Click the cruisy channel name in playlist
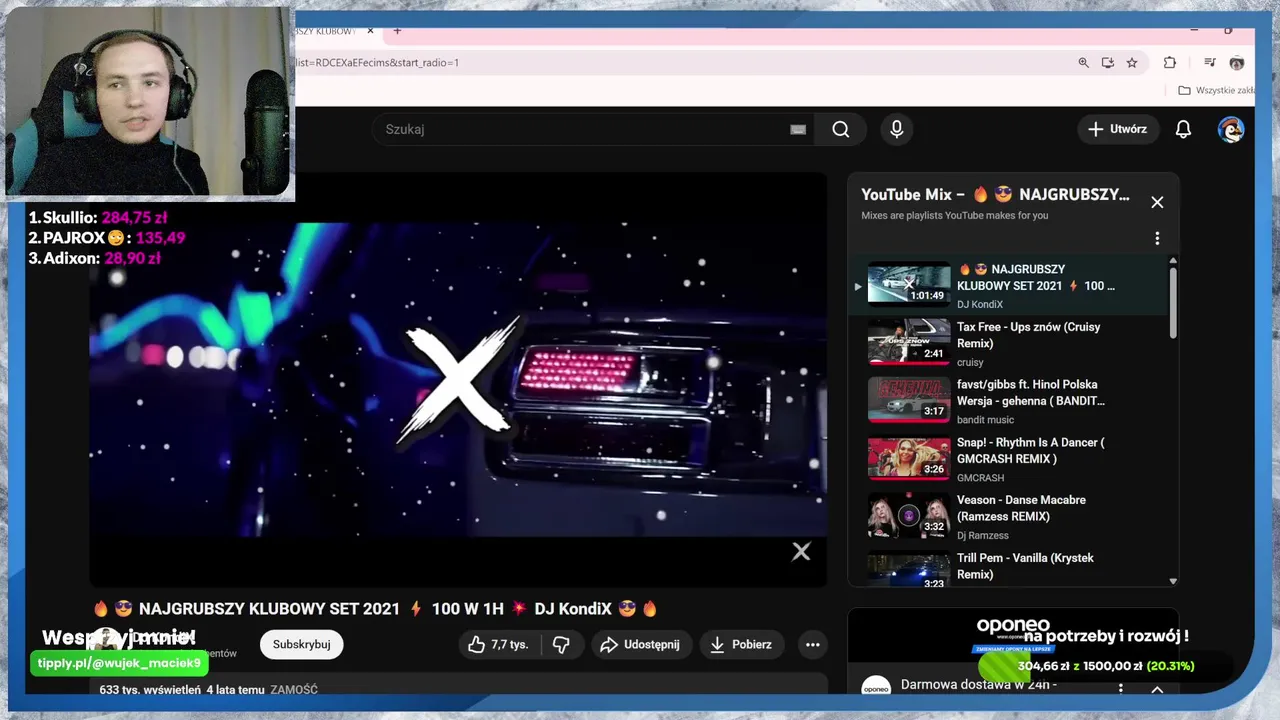The image size is (1280, 720). pos(970,362)
